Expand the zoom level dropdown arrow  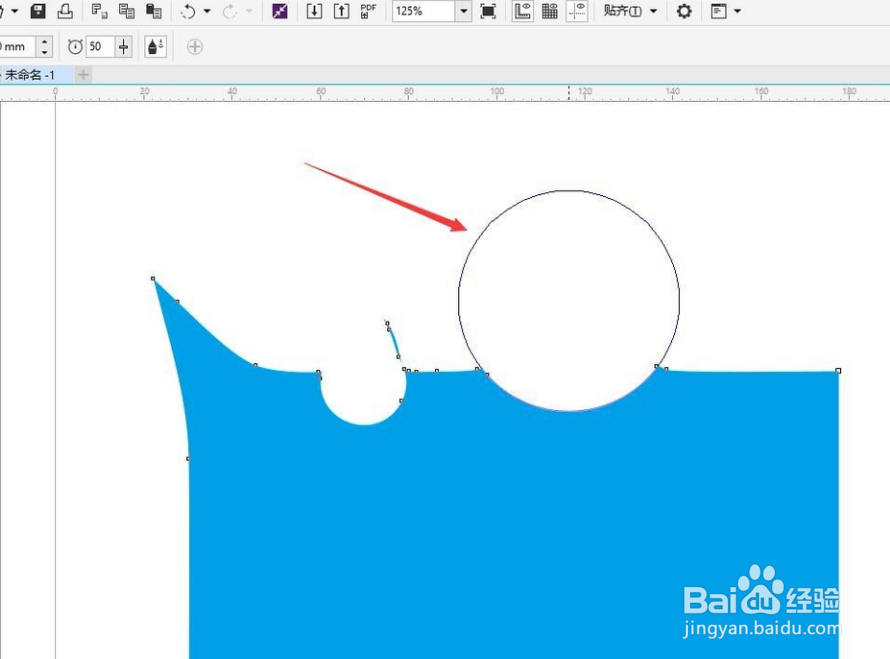[464, 11]
